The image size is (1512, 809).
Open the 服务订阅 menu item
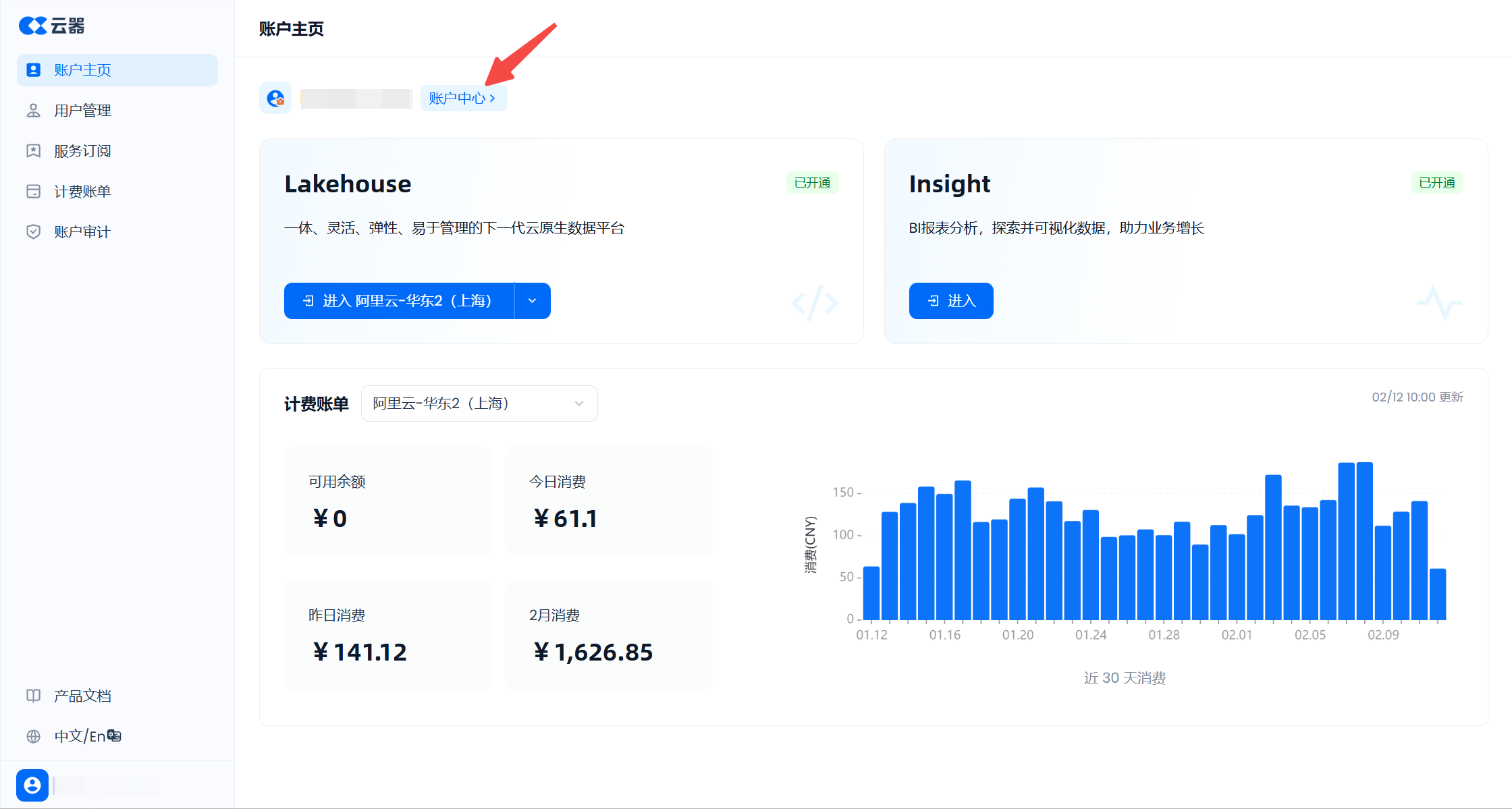click(82, 151)
